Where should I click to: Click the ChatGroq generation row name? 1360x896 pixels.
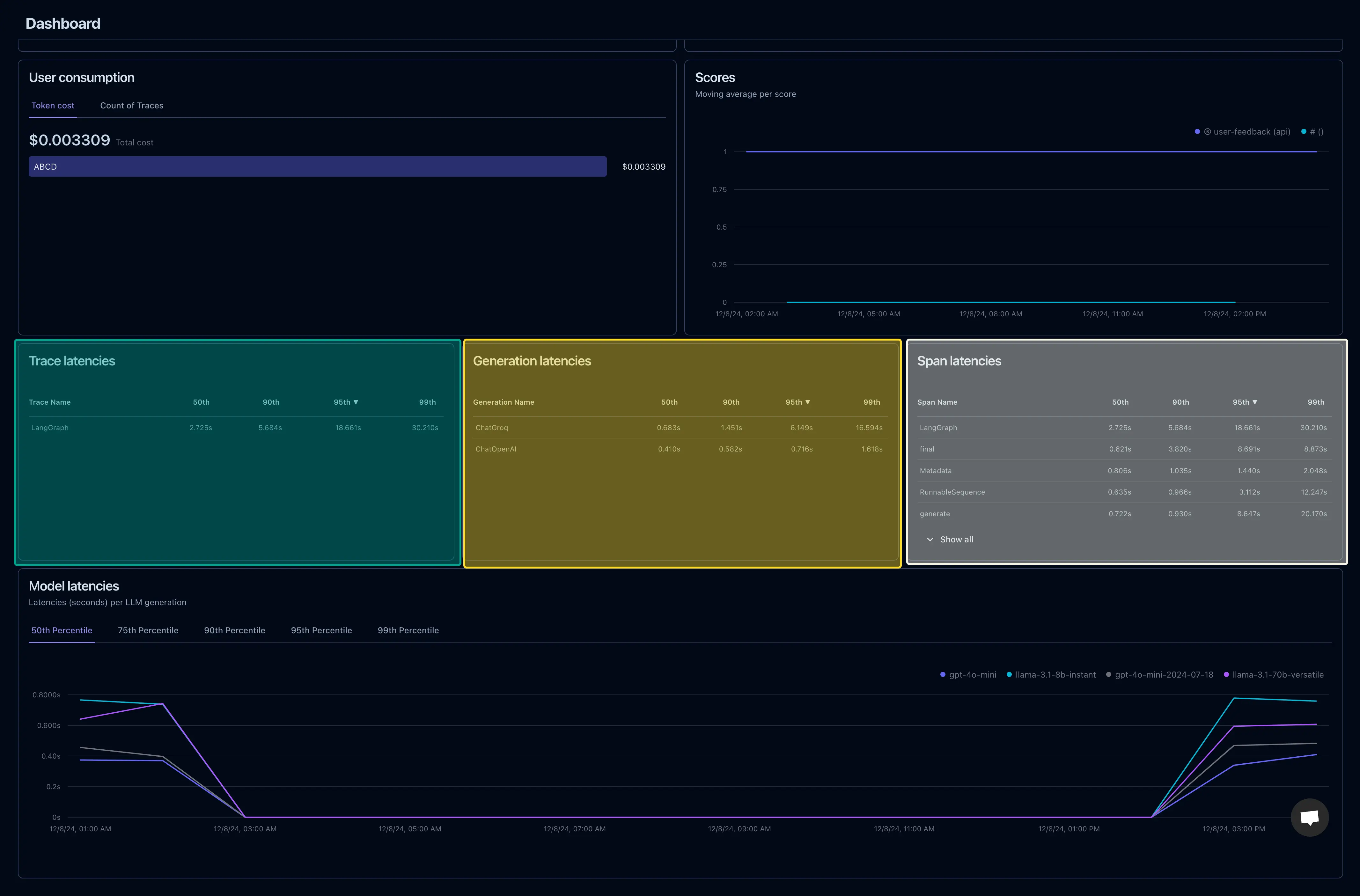click(x=491, y=427)
